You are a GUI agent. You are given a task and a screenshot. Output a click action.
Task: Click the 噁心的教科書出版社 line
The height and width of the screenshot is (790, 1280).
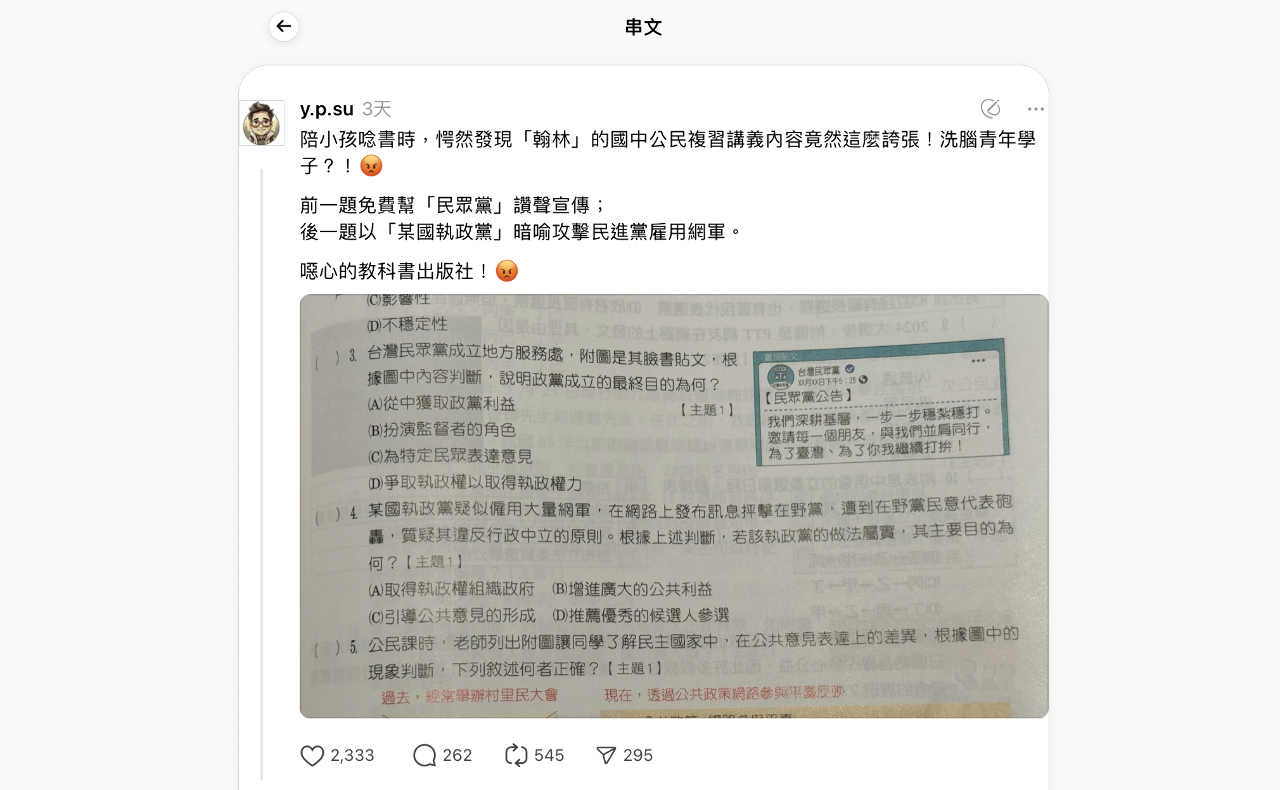tap(409, 271)
